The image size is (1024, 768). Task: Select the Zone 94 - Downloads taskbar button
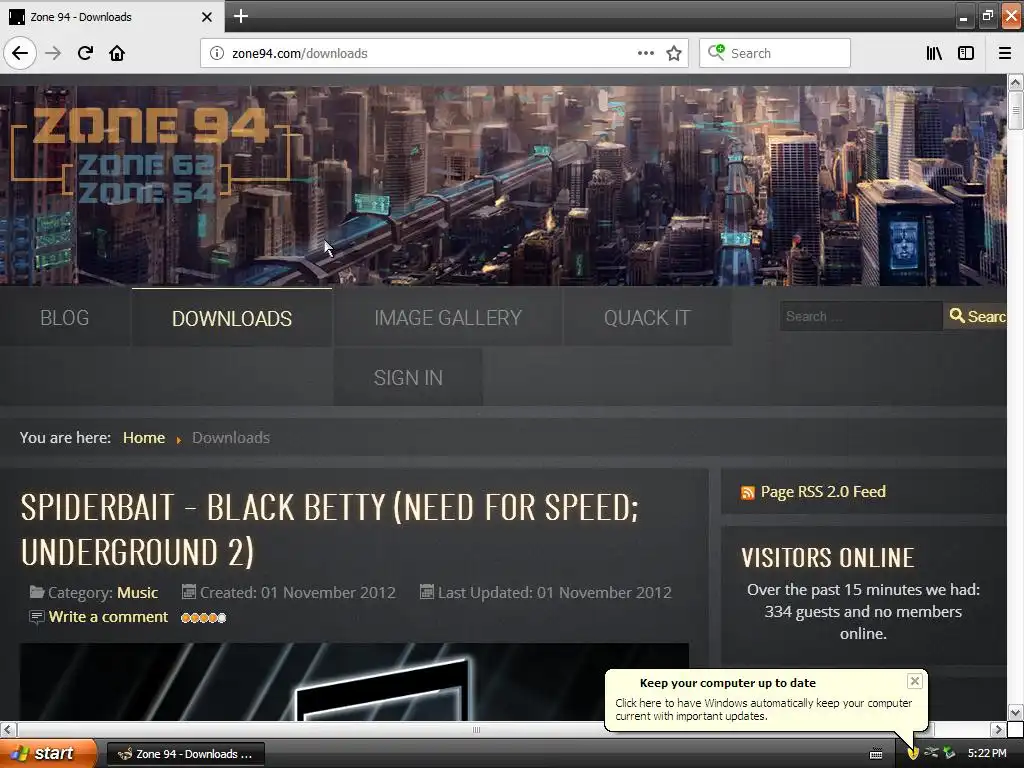186,754
